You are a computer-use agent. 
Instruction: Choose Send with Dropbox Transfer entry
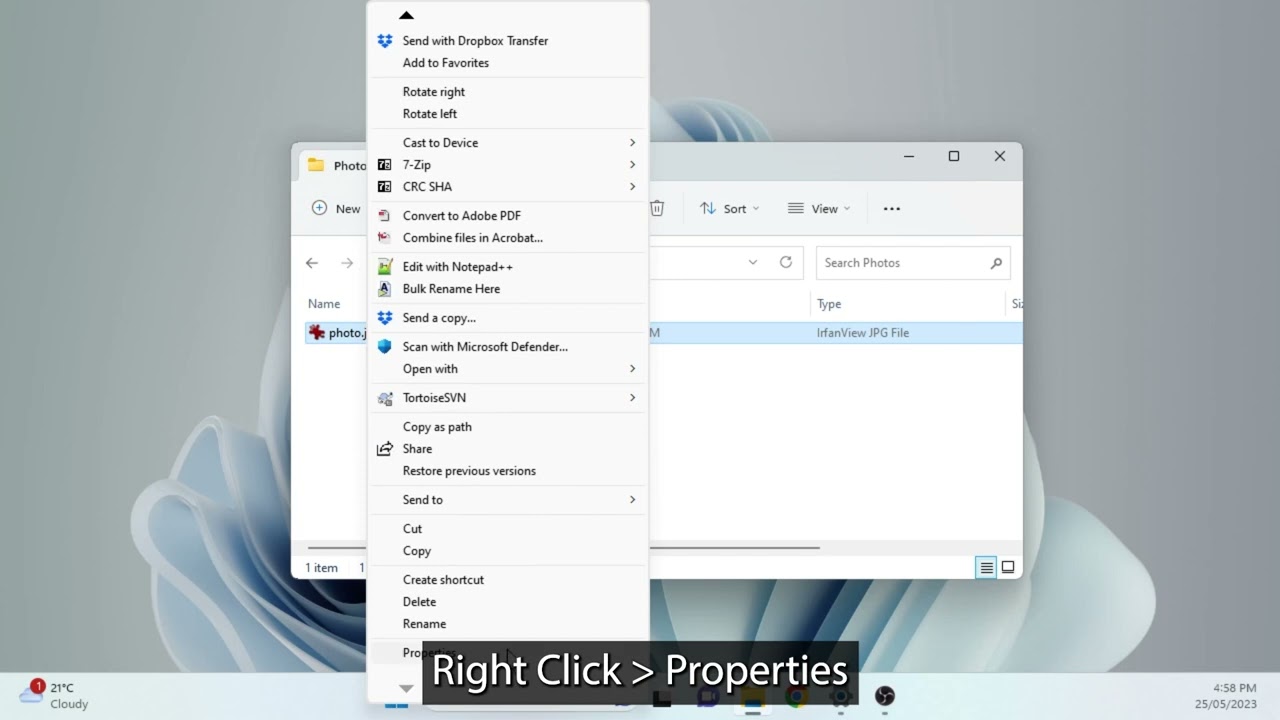pos(508,41)
